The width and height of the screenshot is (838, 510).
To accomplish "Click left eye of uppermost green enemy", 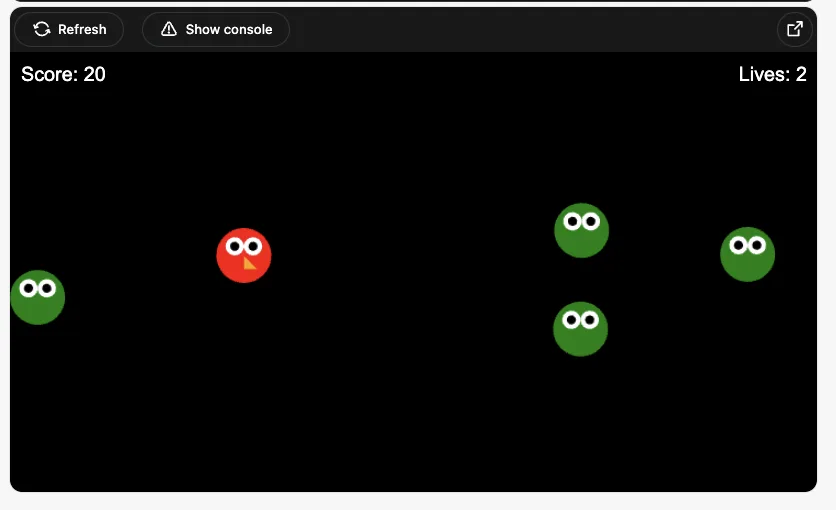I will click(x=573, y=221).
